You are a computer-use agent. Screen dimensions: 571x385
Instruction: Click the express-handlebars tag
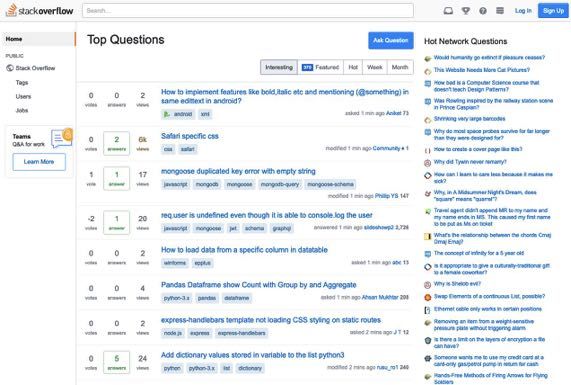[241, 333]
